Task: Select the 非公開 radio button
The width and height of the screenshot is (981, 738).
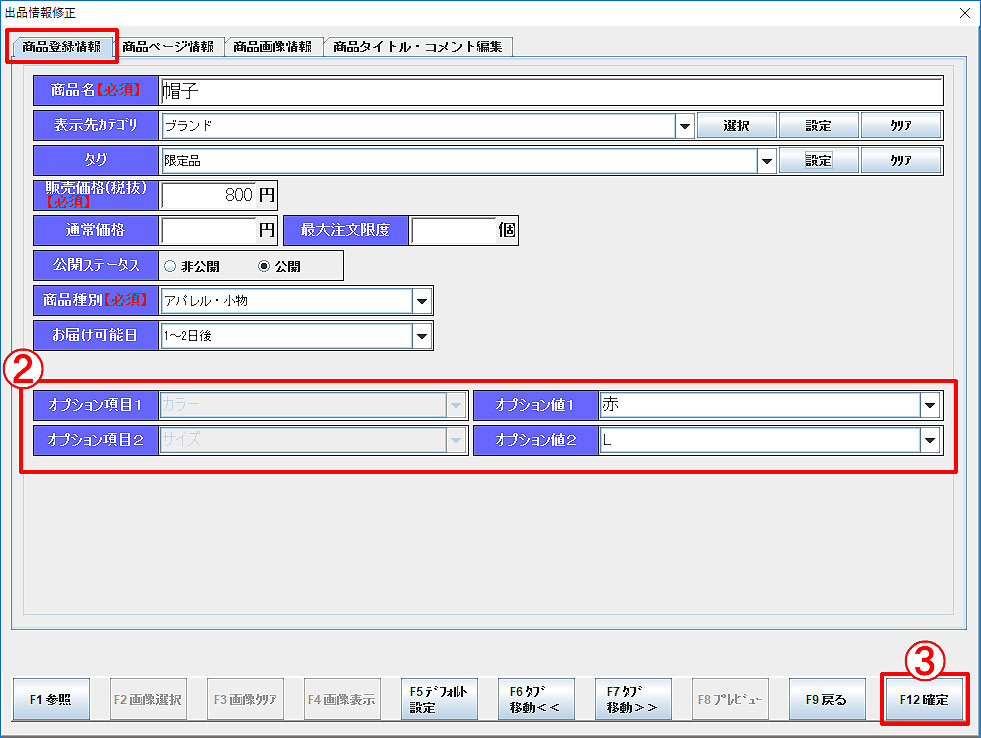Action: 169,267
